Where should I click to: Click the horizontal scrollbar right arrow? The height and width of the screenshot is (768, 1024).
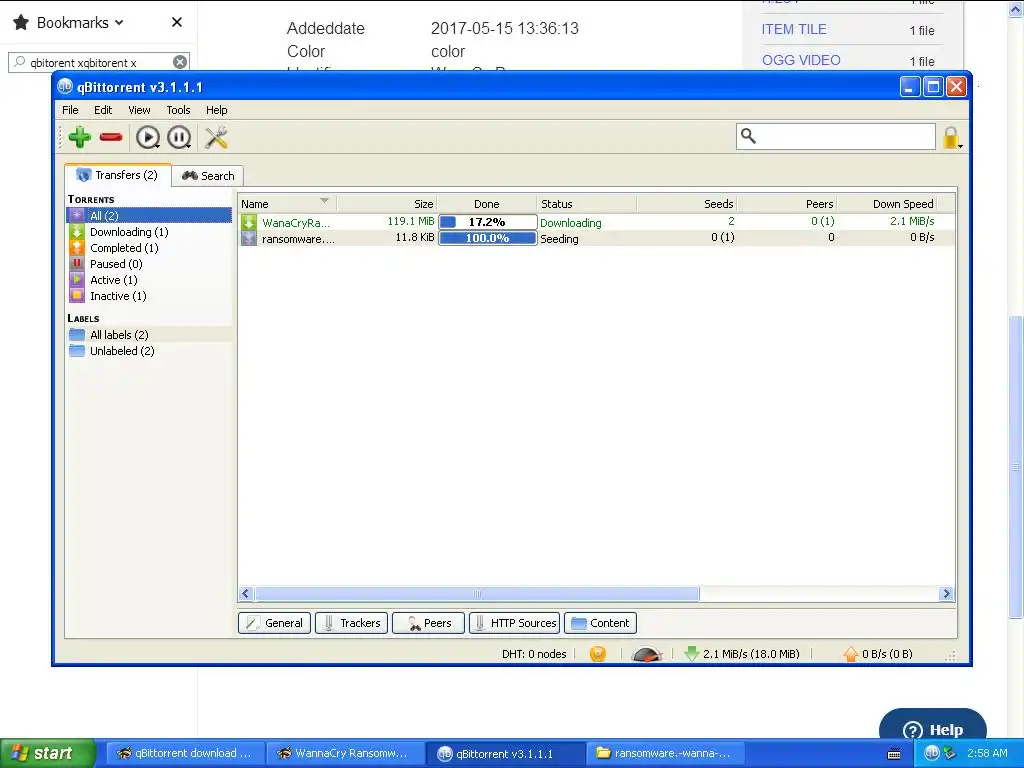tap(946, 594)
